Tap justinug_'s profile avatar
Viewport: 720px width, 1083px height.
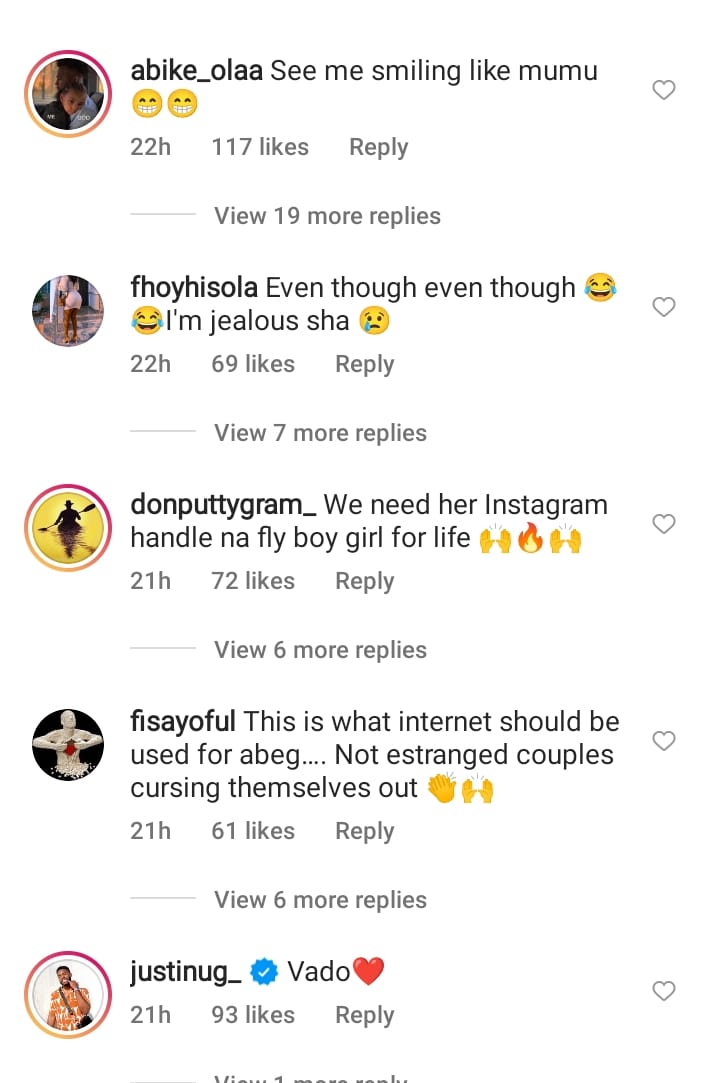tap(68, 994)
